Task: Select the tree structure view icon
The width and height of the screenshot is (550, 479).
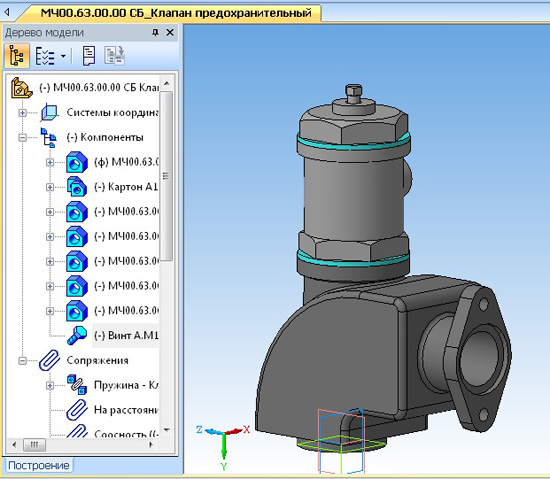Action: [x=16, y=55]
